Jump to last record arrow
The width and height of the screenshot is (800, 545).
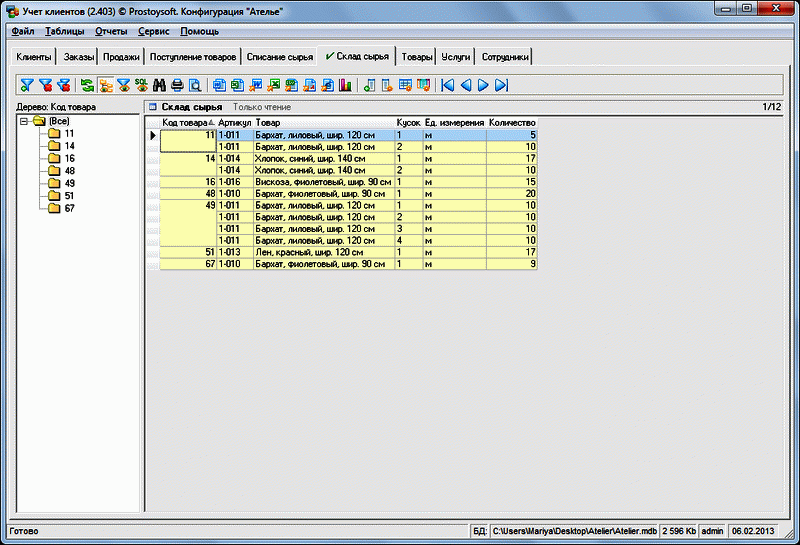502,85
